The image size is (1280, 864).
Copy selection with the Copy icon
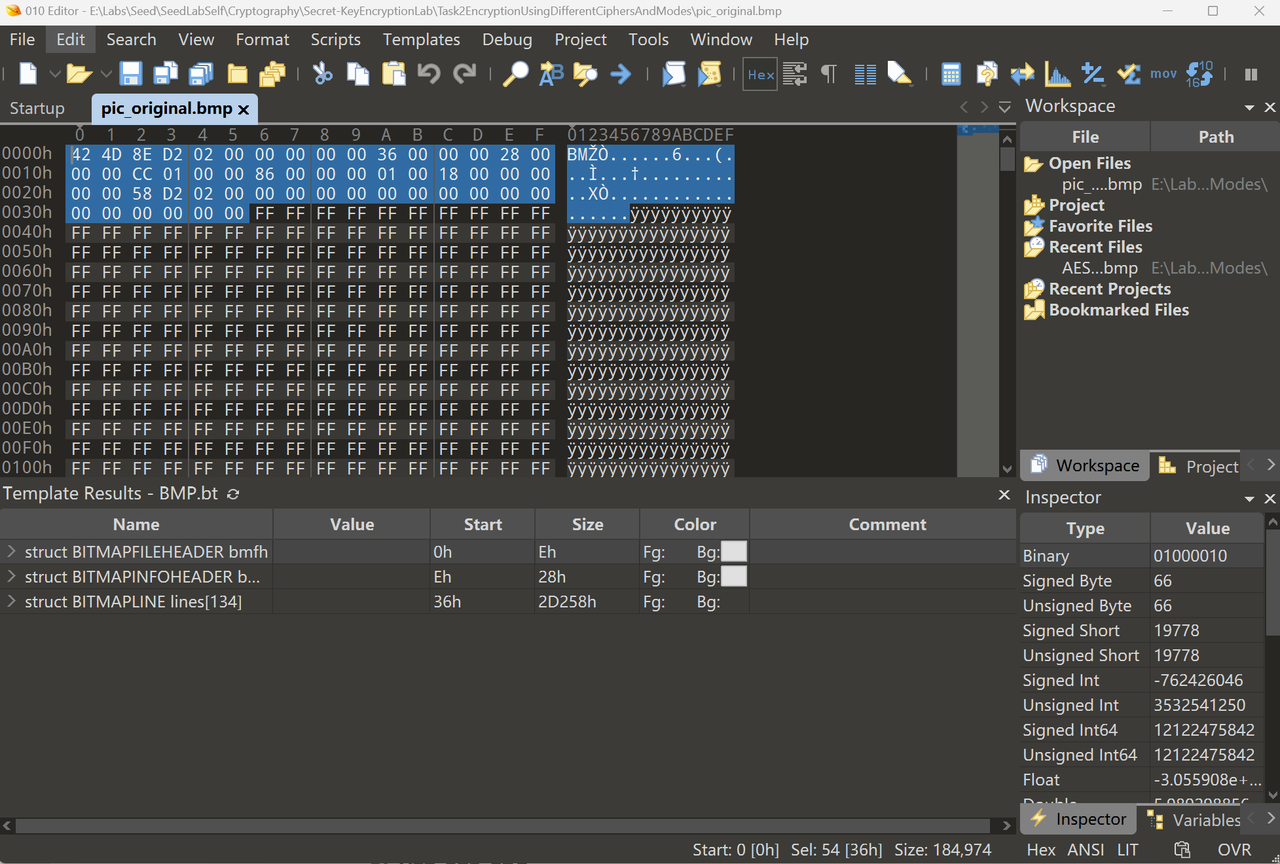(x=358, y=74)
